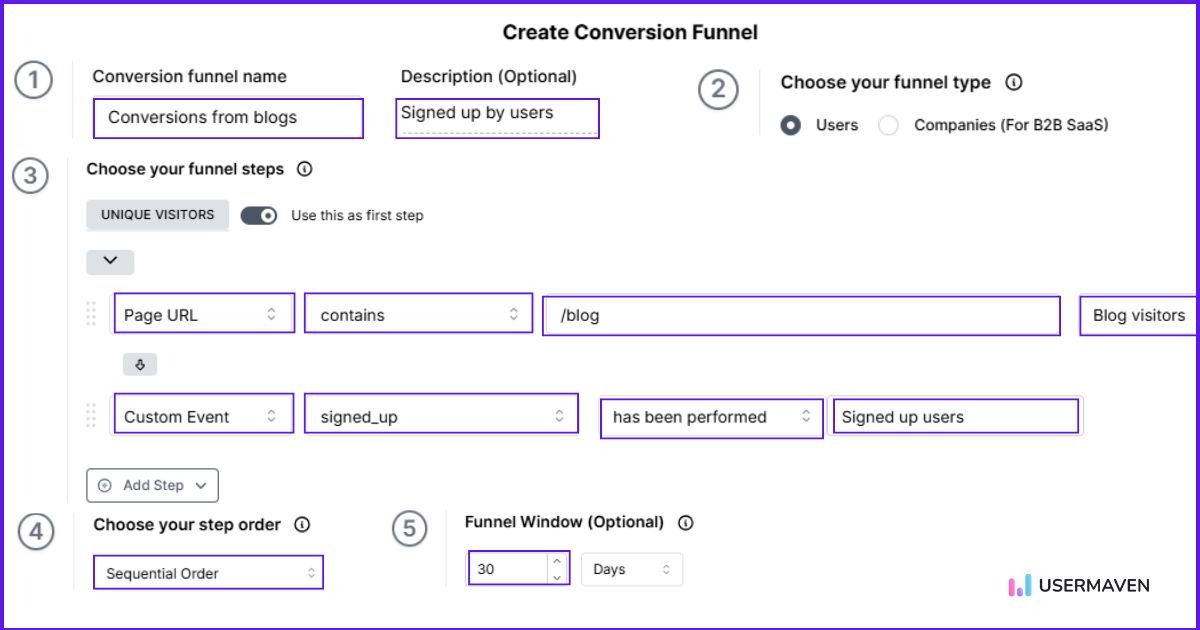
Task: Click info icon next to Funnel Window
Action: click(x=685, y=522)
